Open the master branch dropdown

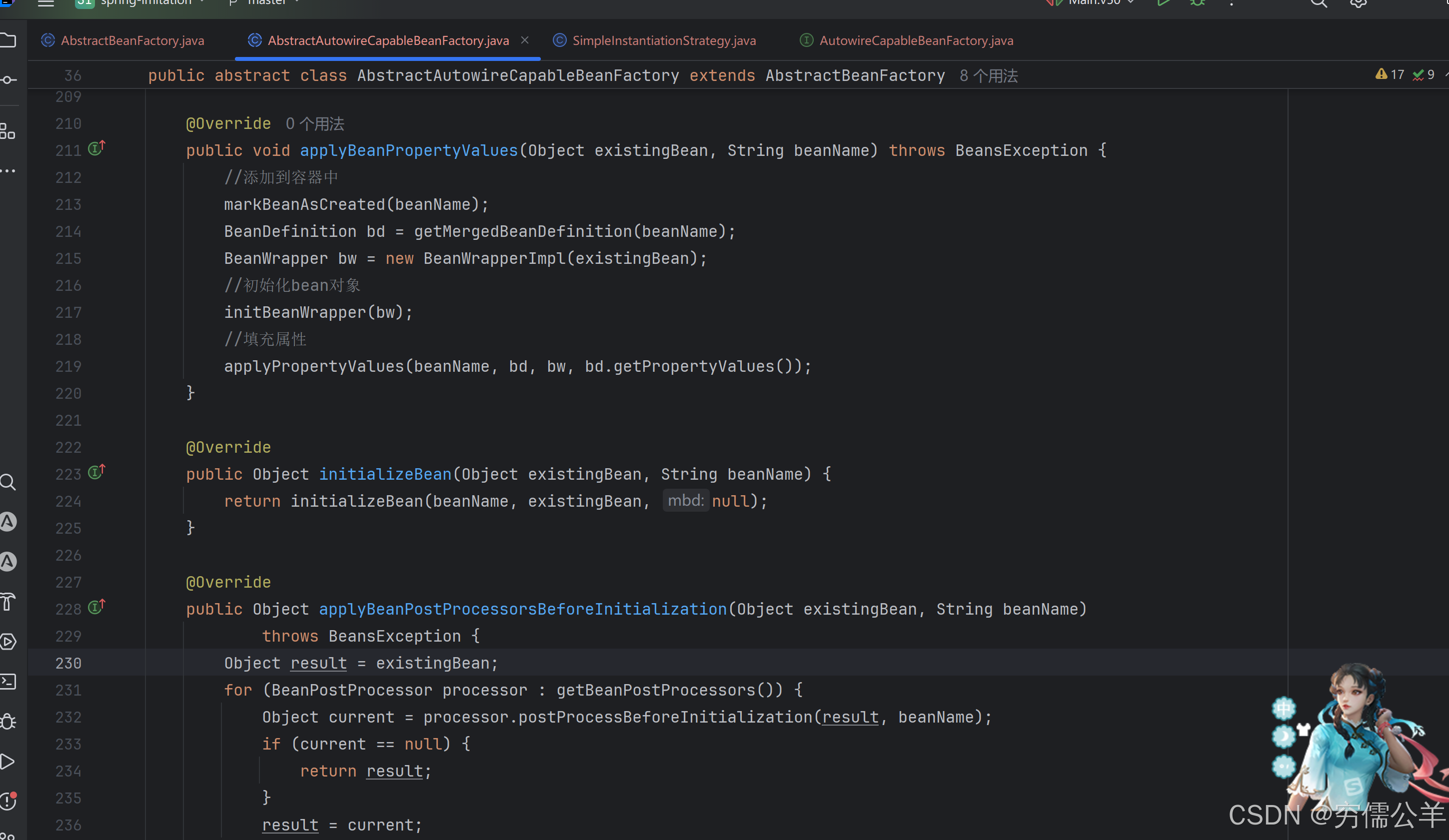click(x=267, y=2)
